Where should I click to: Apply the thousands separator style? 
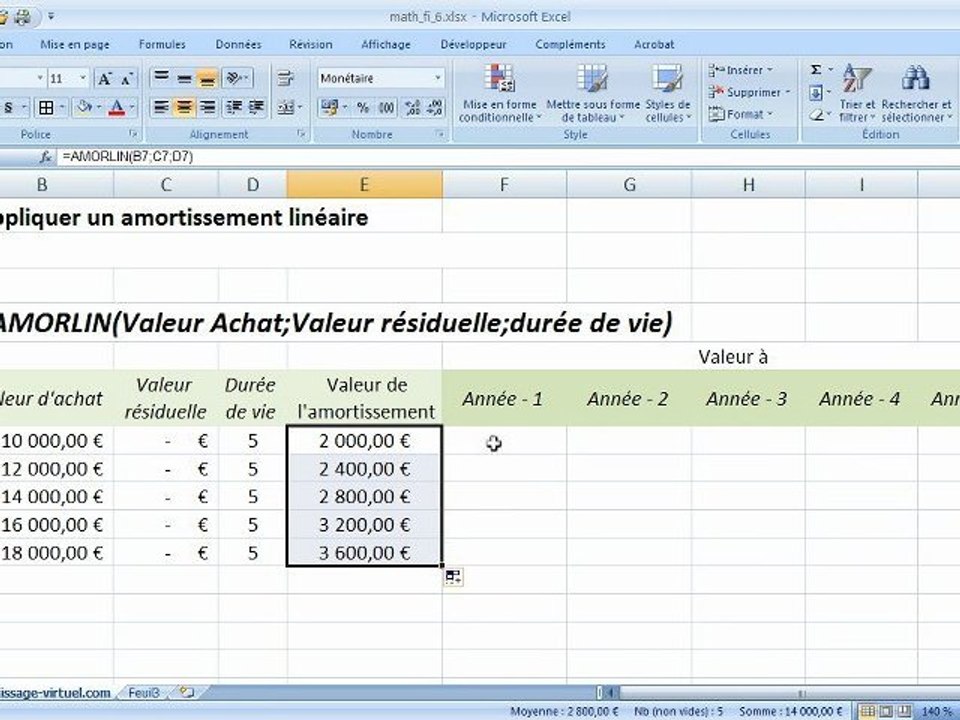[387, 108]
